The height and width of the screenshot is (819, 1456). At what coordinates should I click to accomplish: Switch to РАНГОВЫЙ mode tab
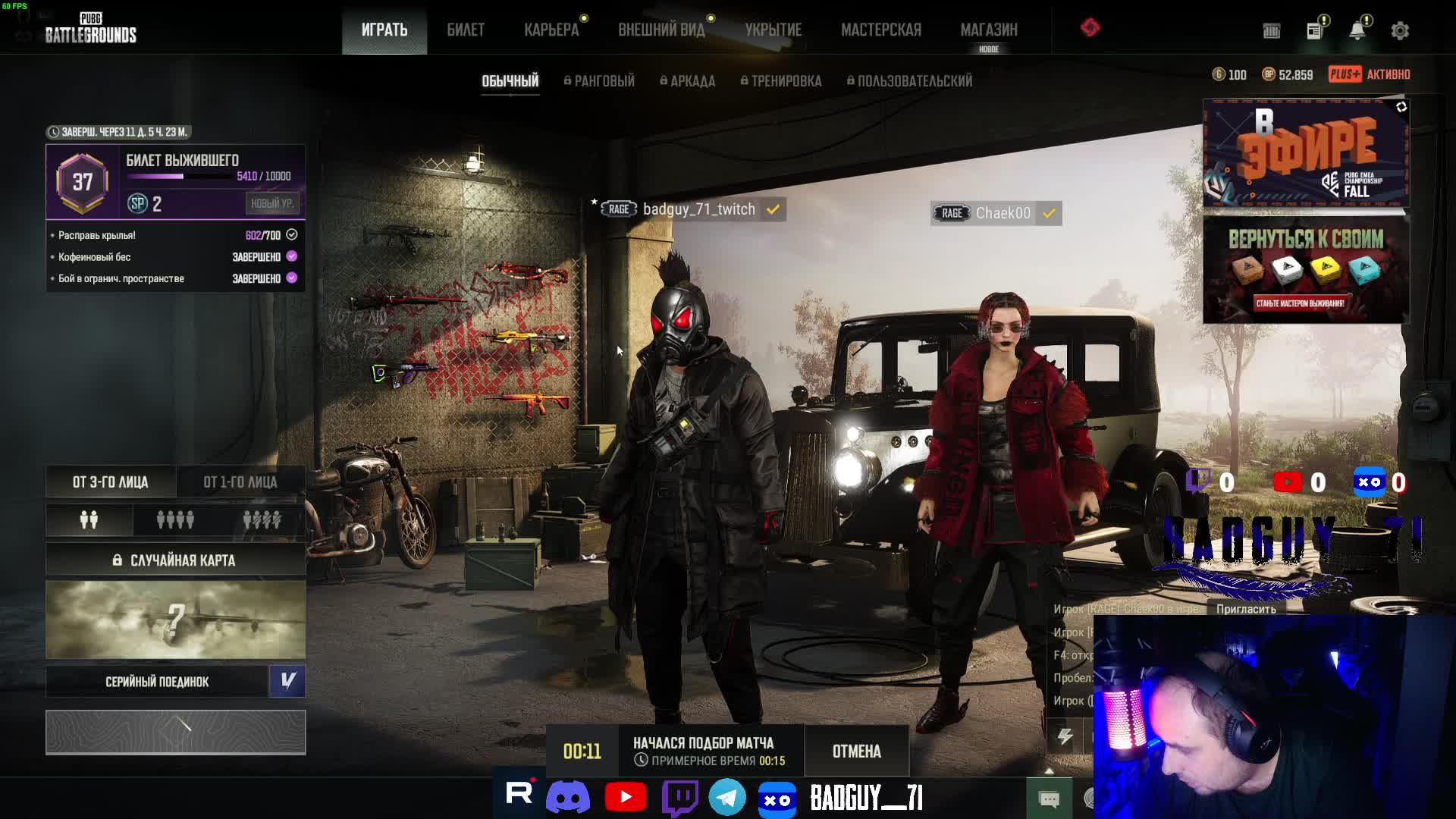(x=599, y=81)
